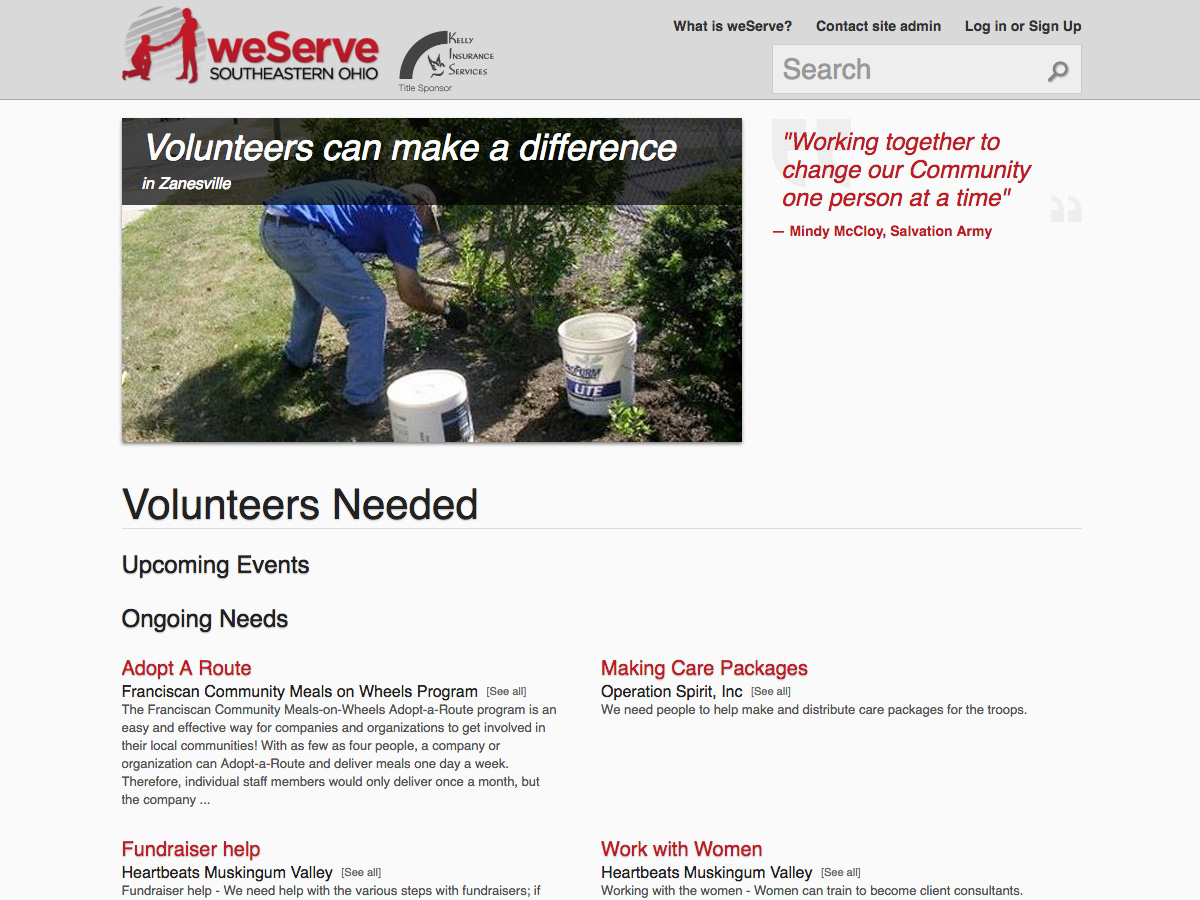Viewport: 1200px width, 900px height.
Task: Click the search magnifier icon
Action: coord(1058,71)
